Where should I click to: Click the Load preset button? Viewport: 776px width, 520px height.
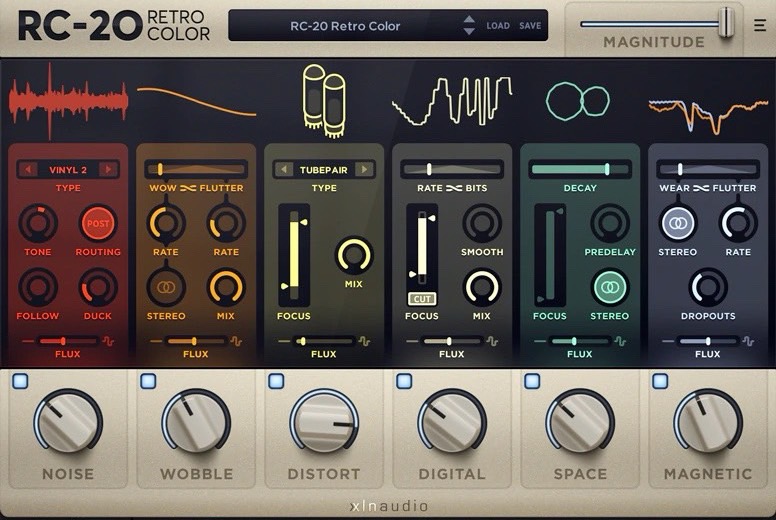pyautogui.click(x=498, y=26)
